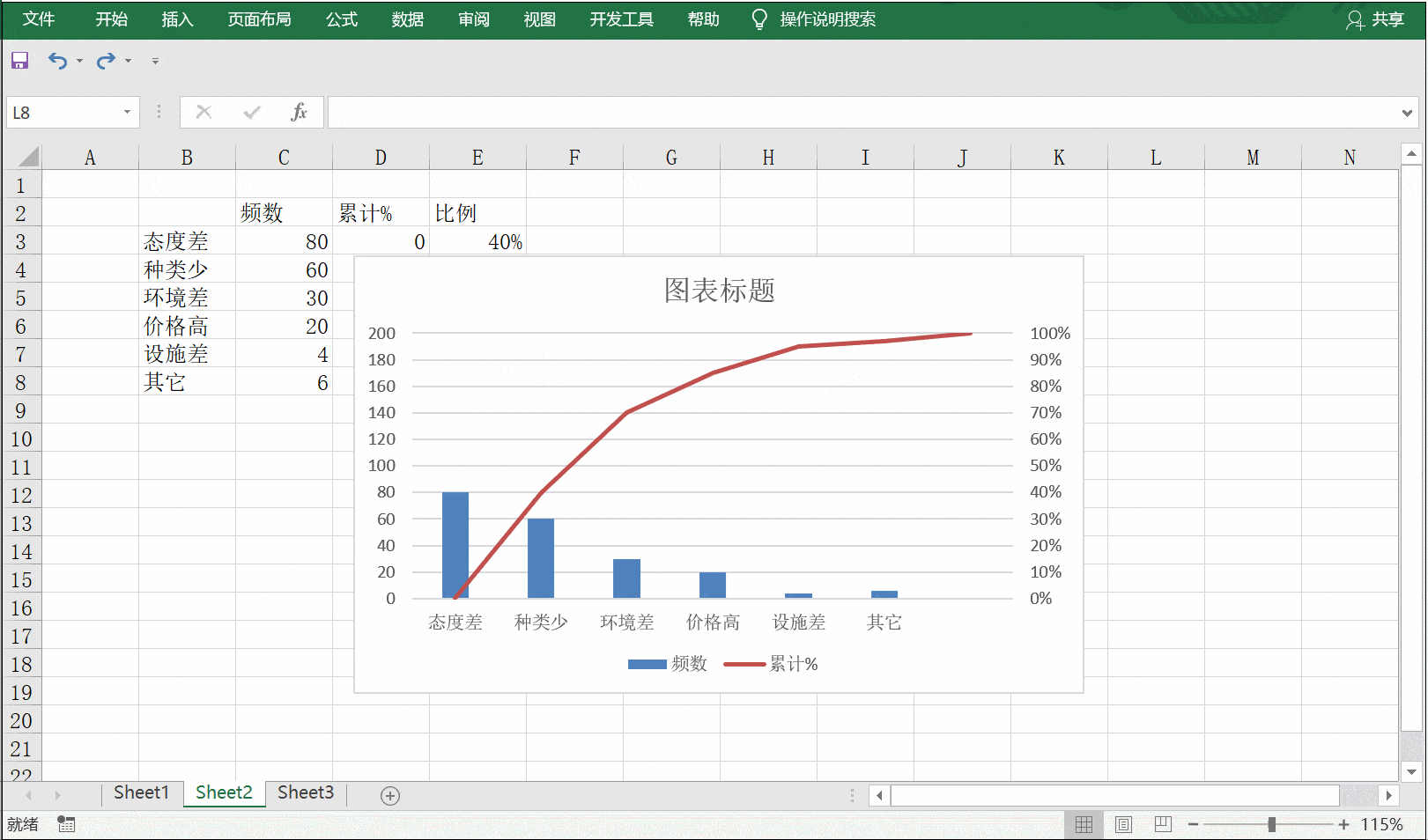Add a new sheet with plus icon
1428x840 pixels.
pyautogui.click(x=390, y=796)
